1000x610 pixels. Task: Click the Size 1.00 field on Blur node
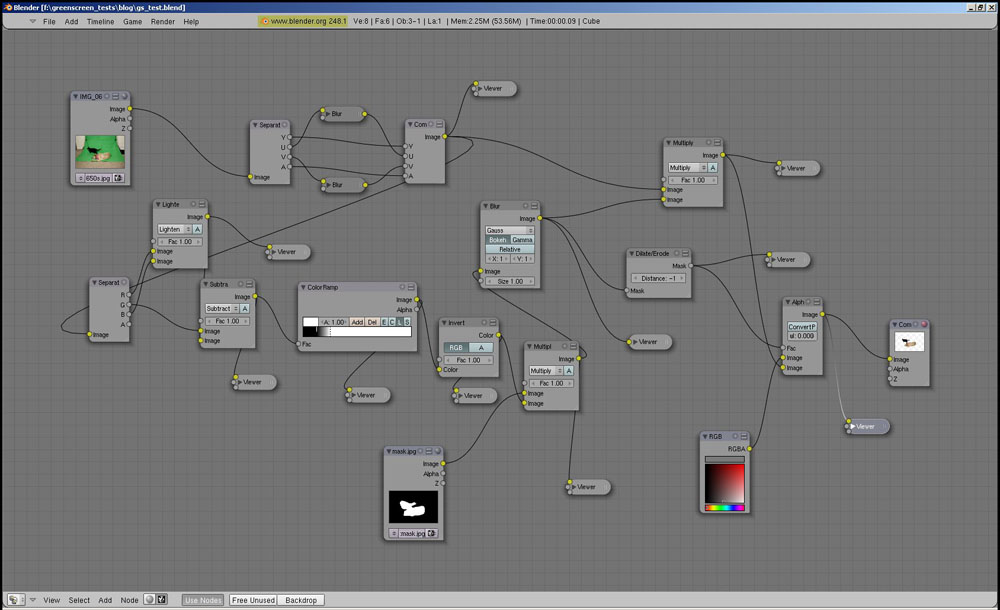tap(510, 281)
